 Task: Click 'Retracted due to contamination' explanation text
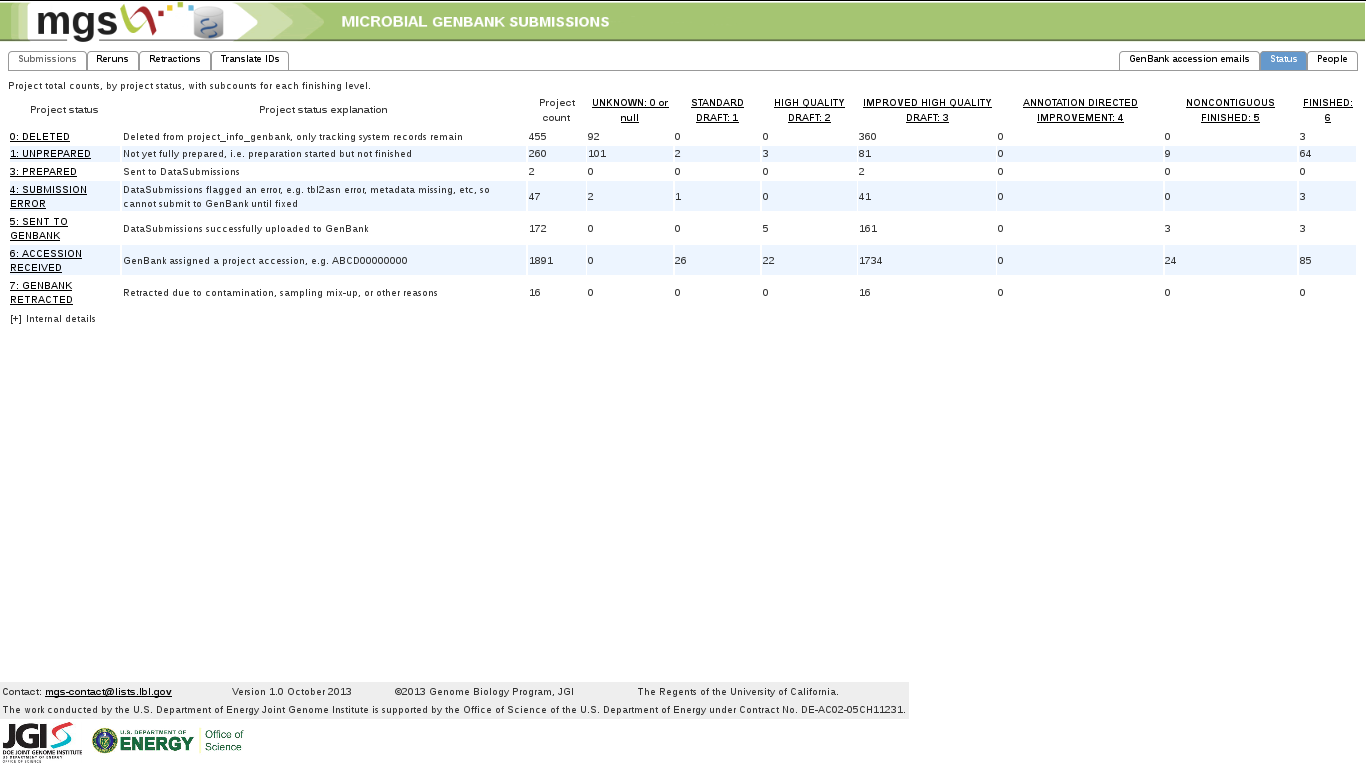tap(280, 293)
